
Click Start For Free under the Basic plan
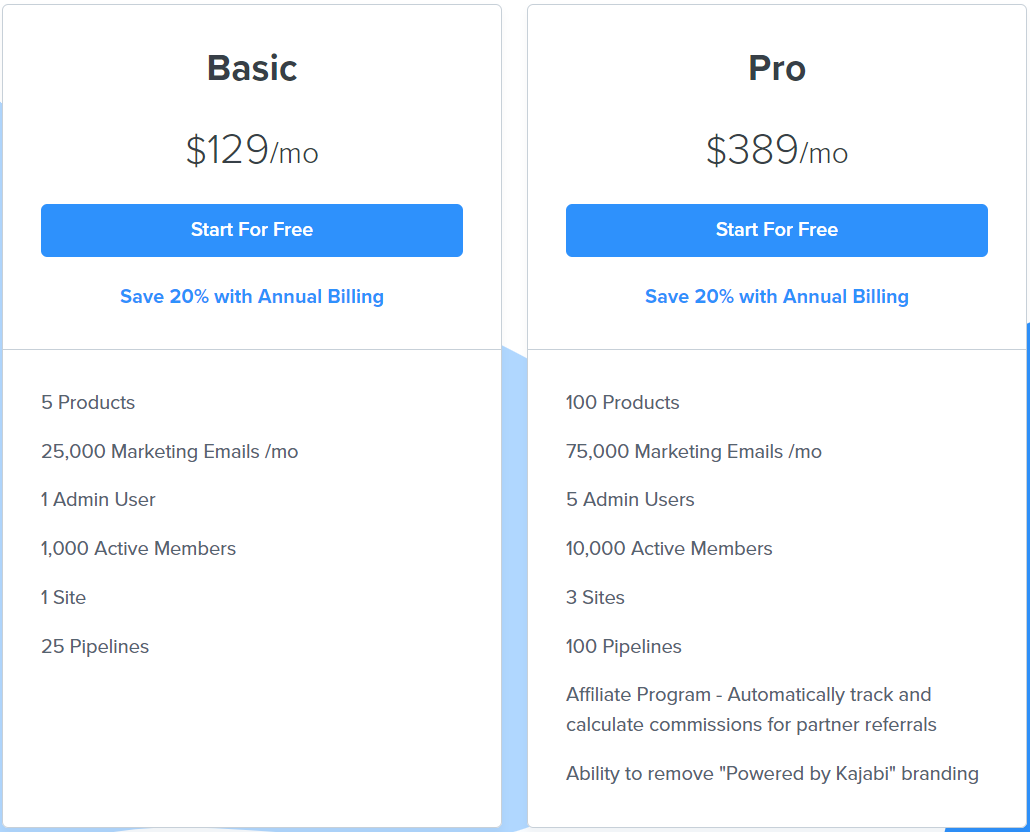pyautogui.click(x=252, y=230)
